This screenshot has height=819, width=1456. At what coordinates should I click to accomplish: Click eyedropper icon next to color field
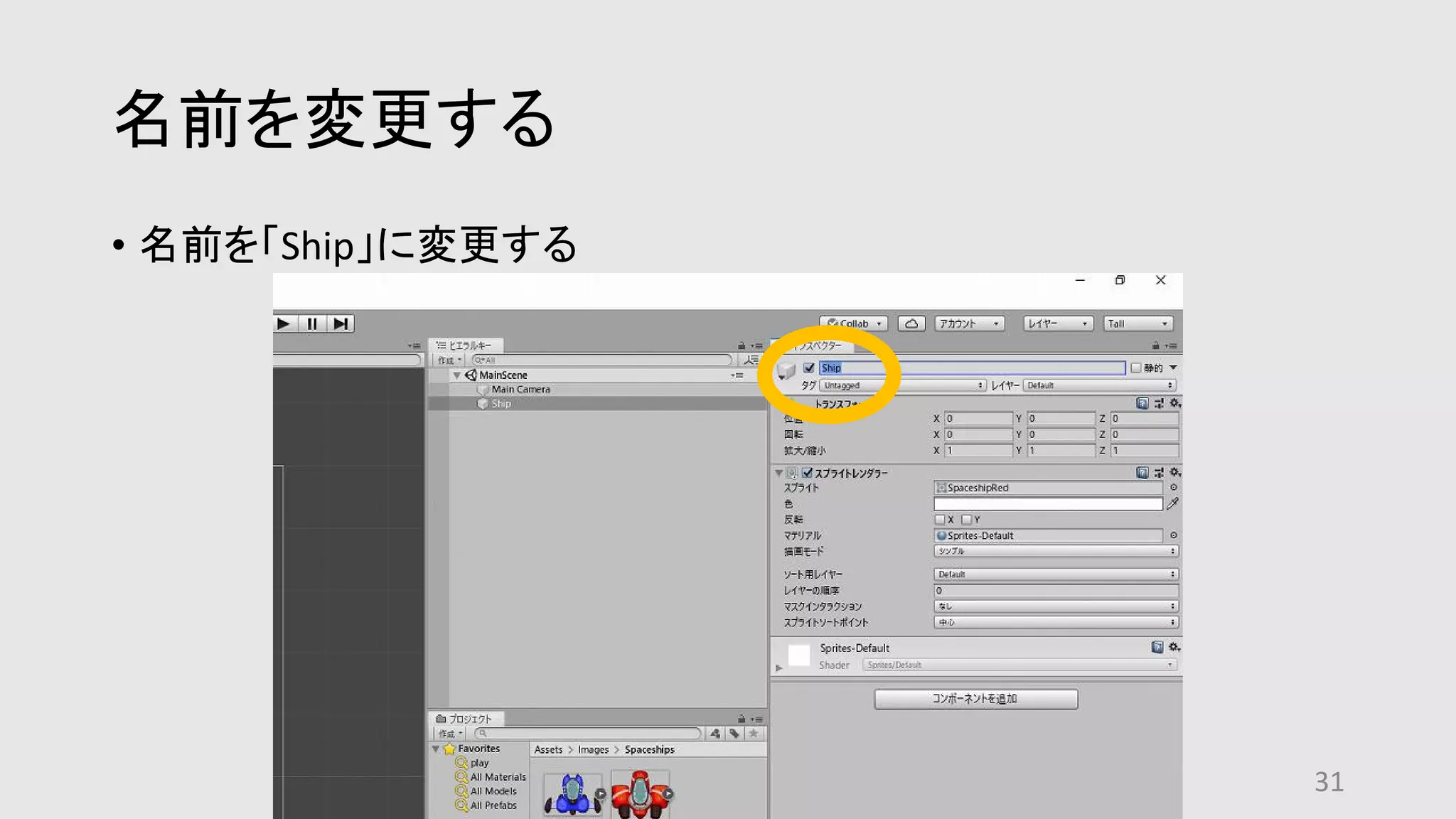pos(1172,503)
